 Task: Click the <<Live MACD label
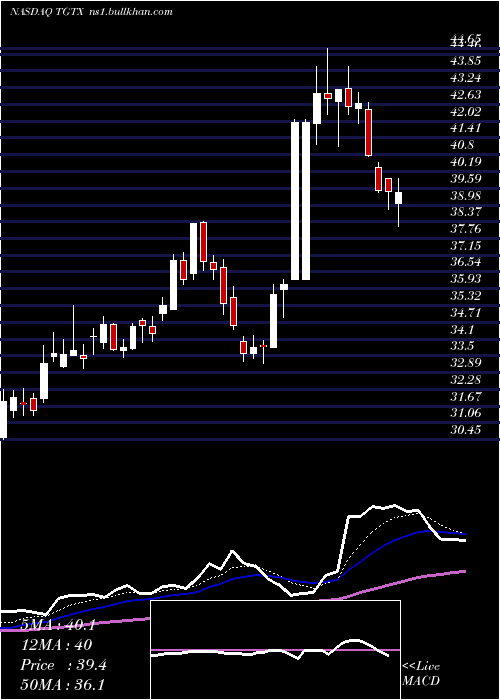click(421, 674)
